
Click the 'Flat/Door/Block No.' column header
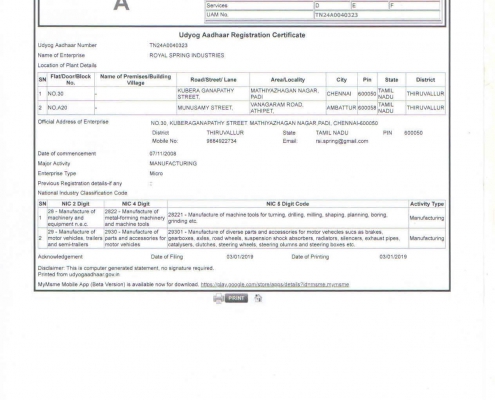[71, 80]
